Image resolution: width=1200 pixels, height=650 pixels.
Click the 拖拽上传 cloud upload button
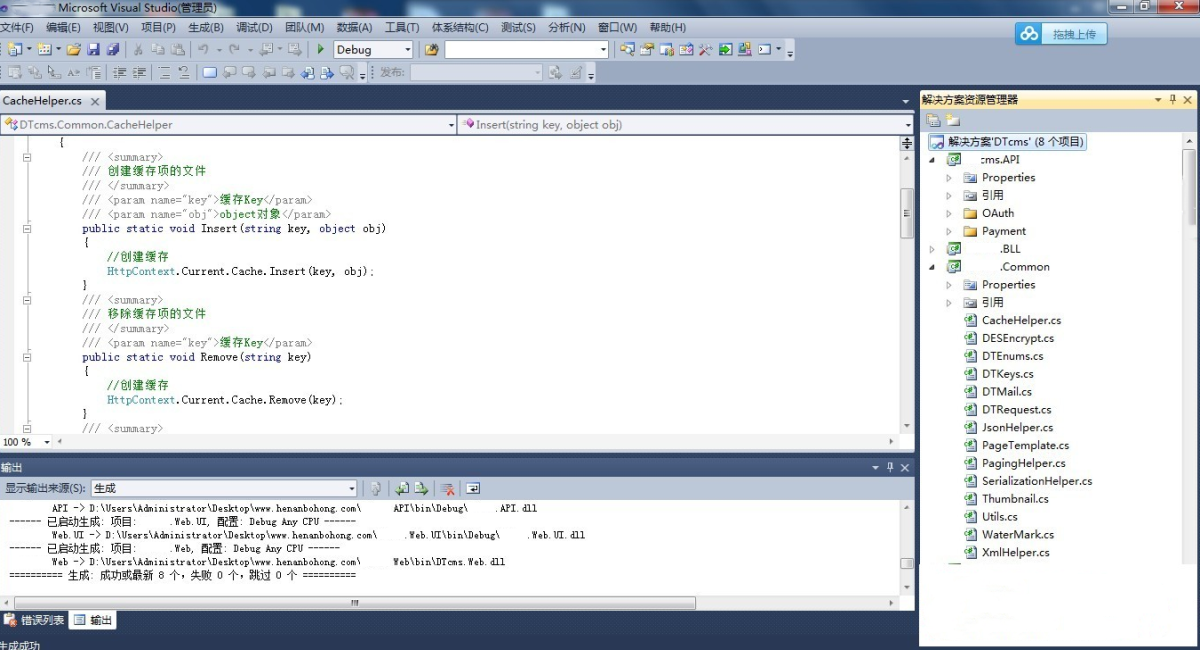pyautogui.click(x=1062, y=34)
